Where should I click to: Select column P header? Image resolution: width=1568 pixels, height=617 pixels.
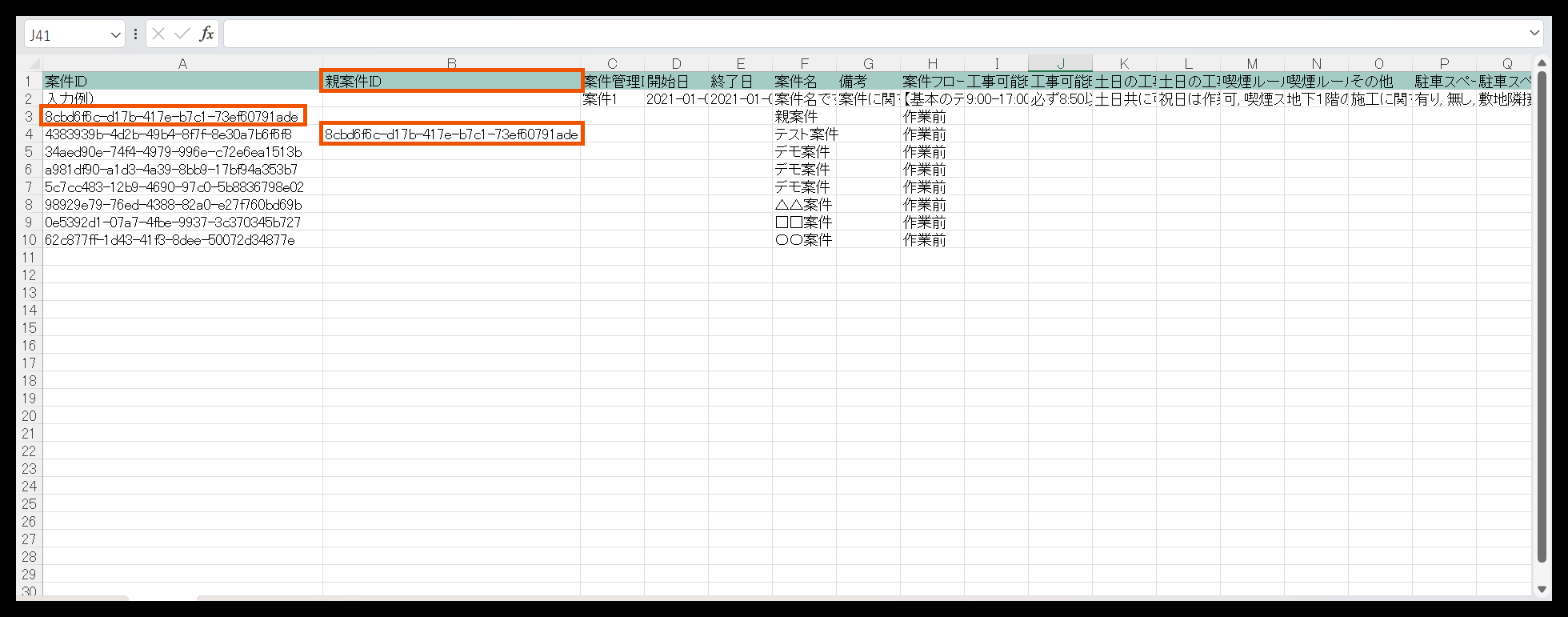click(1444, 64)
